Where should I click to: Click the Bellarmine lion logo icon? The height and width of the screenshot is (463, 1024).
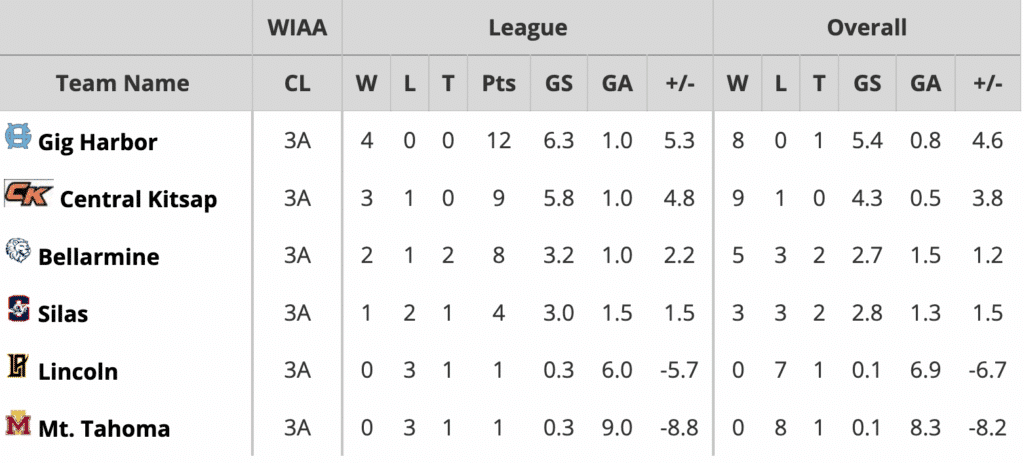click(18, 252)
